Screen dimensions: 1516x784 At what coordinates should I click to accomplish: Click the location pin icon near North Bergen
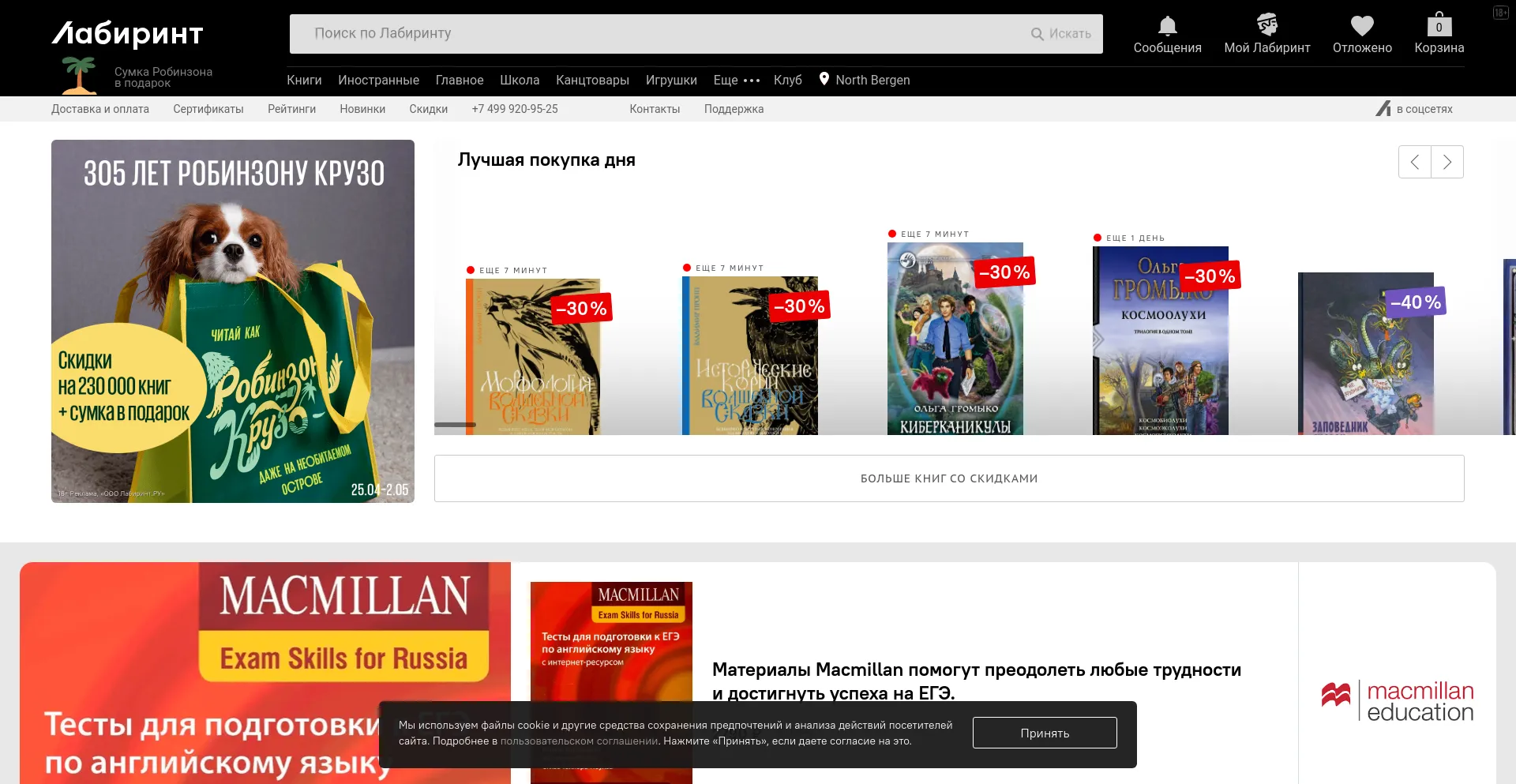824,79
